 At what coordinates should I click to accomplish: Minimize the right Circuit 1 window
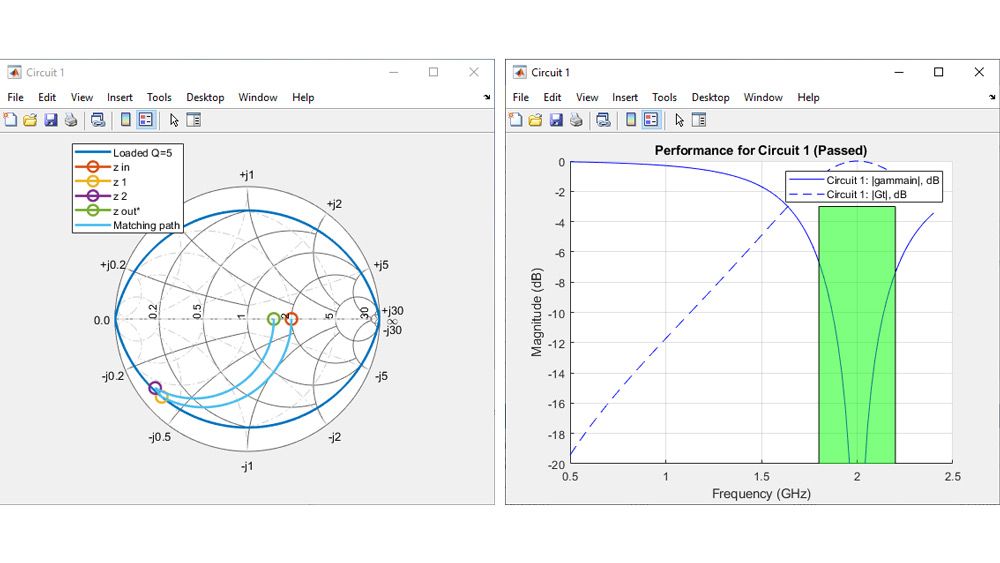(x=899, y=72)
